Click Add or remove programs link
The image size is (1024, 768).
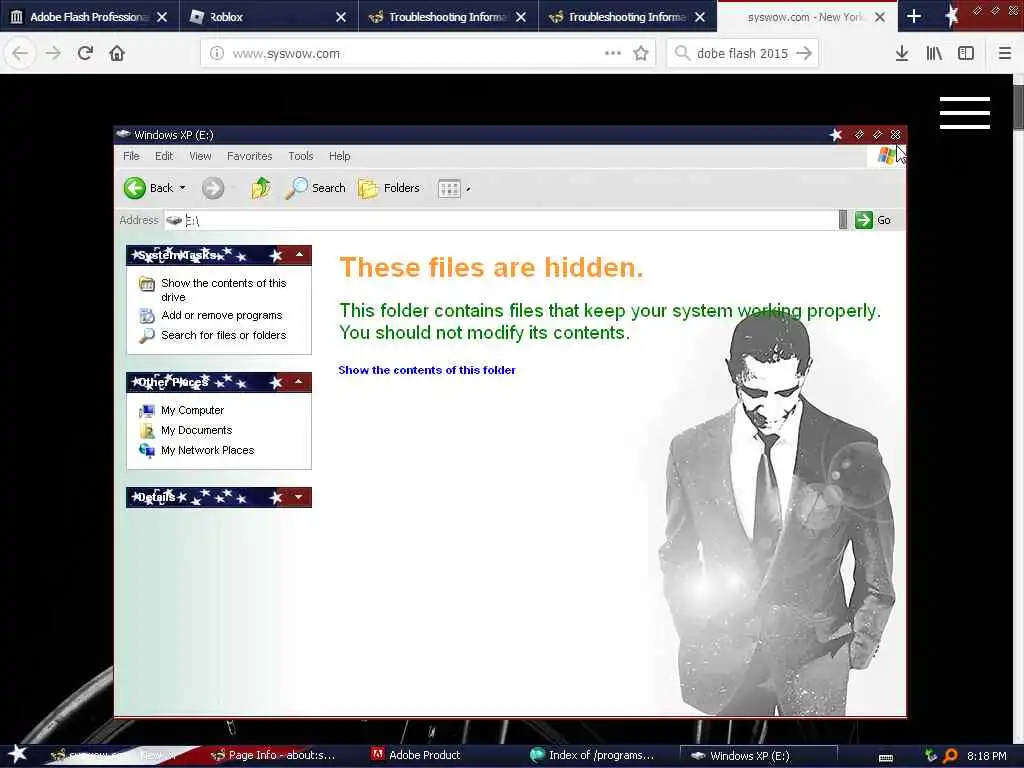click(x=221, y=315)
